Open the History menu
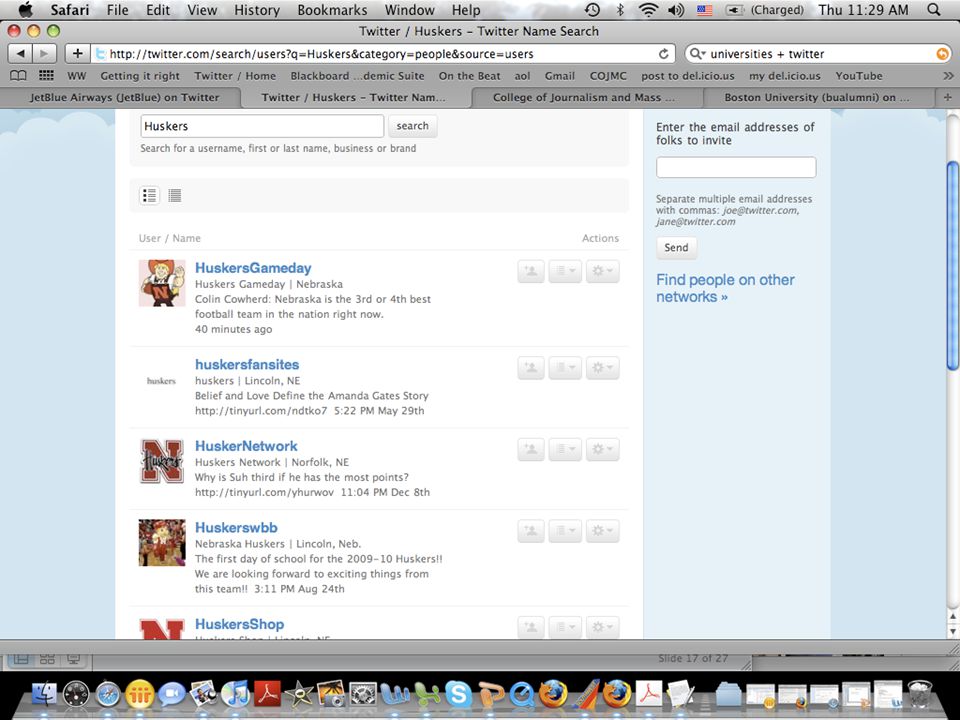The height and width of the screenshot is (720, 960). pos(257,10)
